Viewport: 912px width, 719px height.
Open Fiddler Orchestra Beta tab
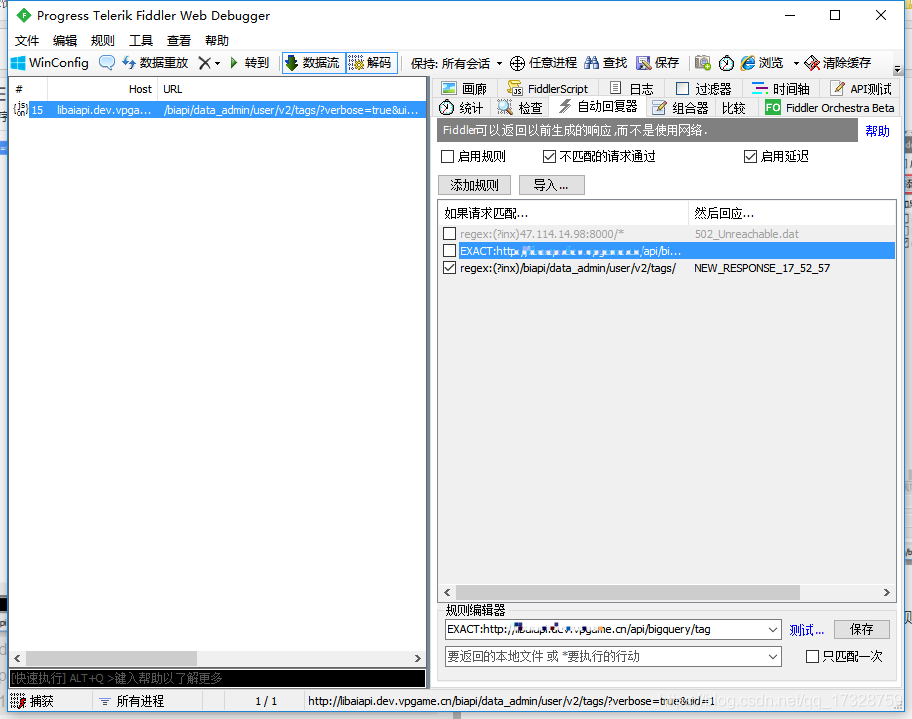[829, 108]
